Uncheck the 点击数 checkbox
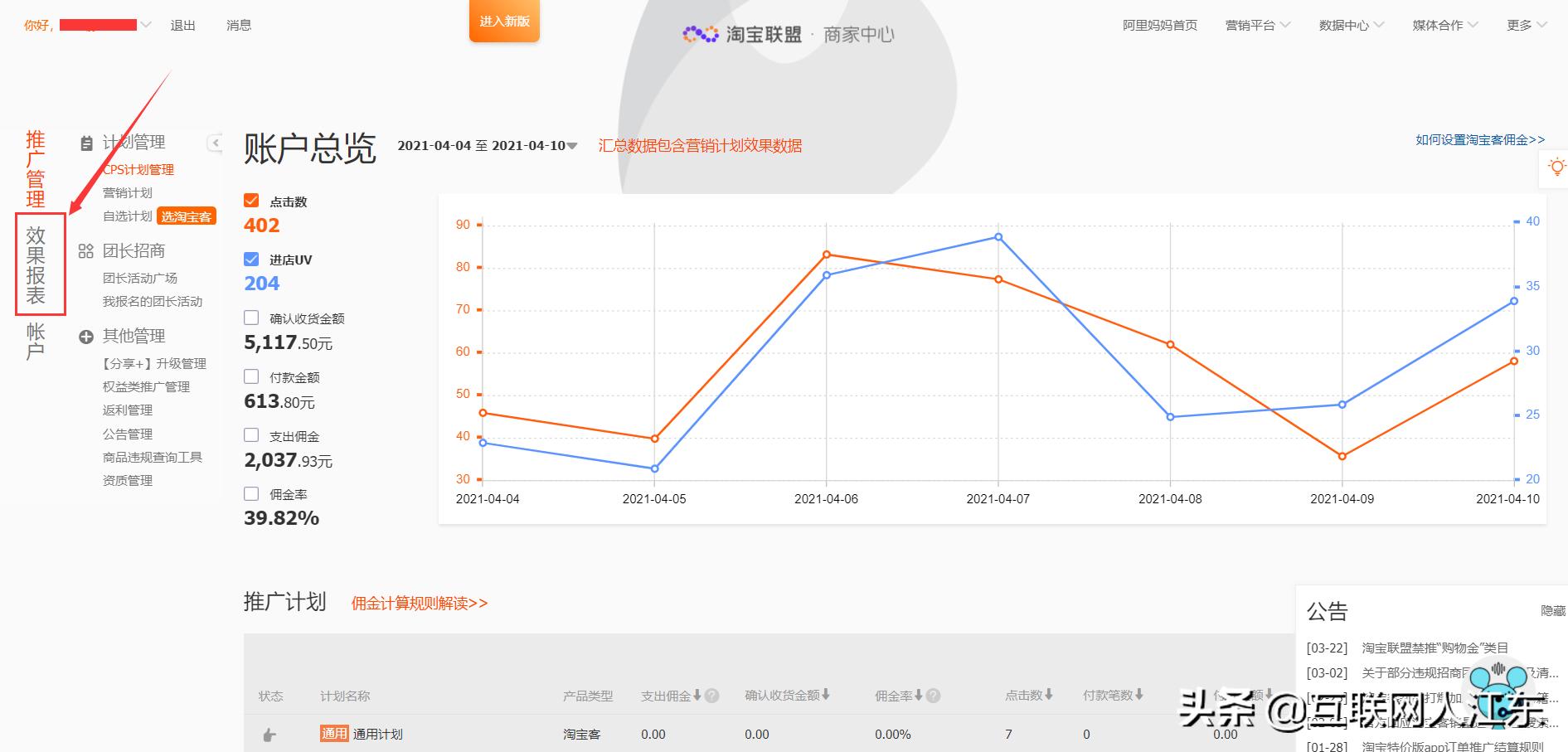Image resolution: width=1568 pixels, height=752 pixels. (252, 200)
